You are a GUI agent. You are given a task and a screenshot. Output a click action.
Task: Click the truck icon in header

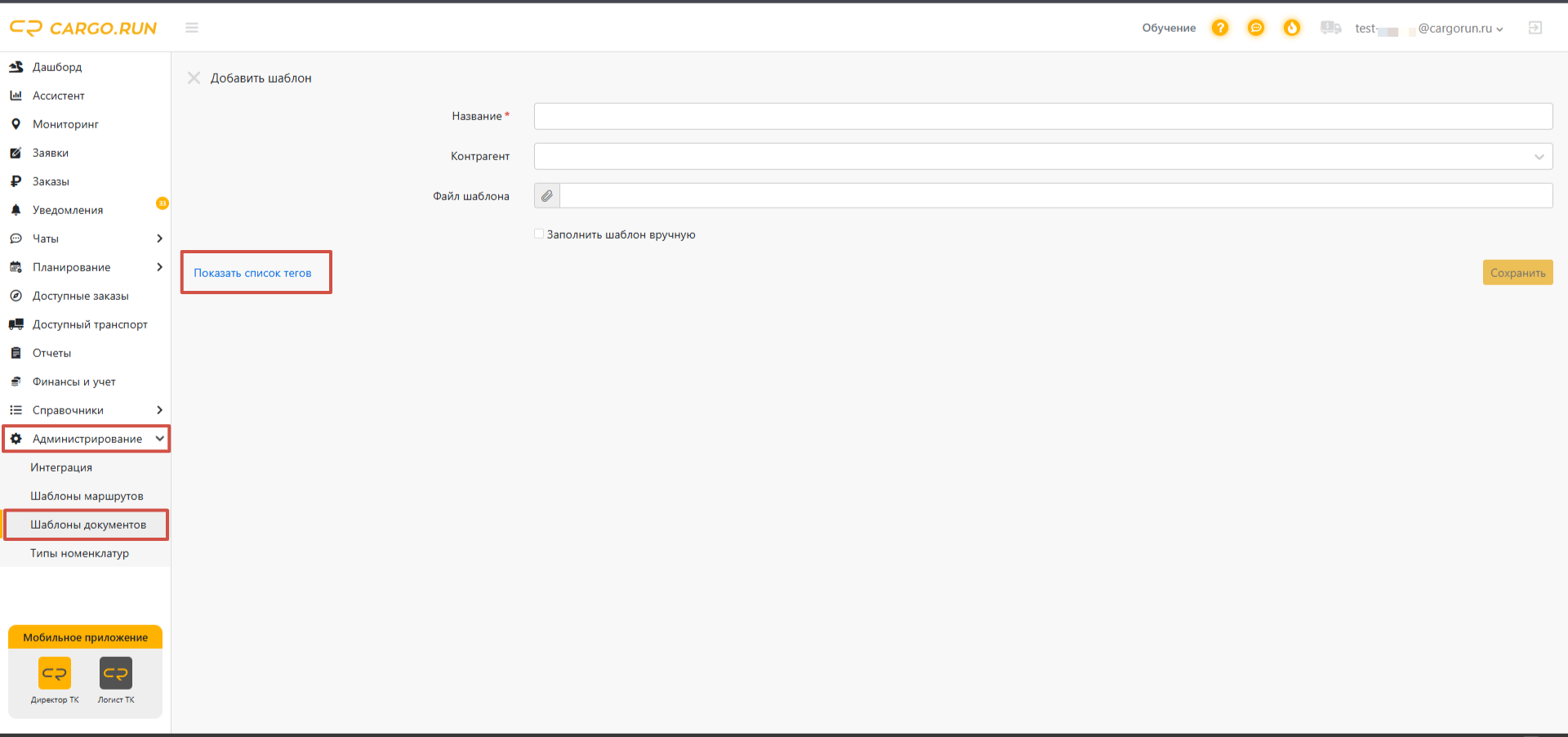[x=1330, y=28]
